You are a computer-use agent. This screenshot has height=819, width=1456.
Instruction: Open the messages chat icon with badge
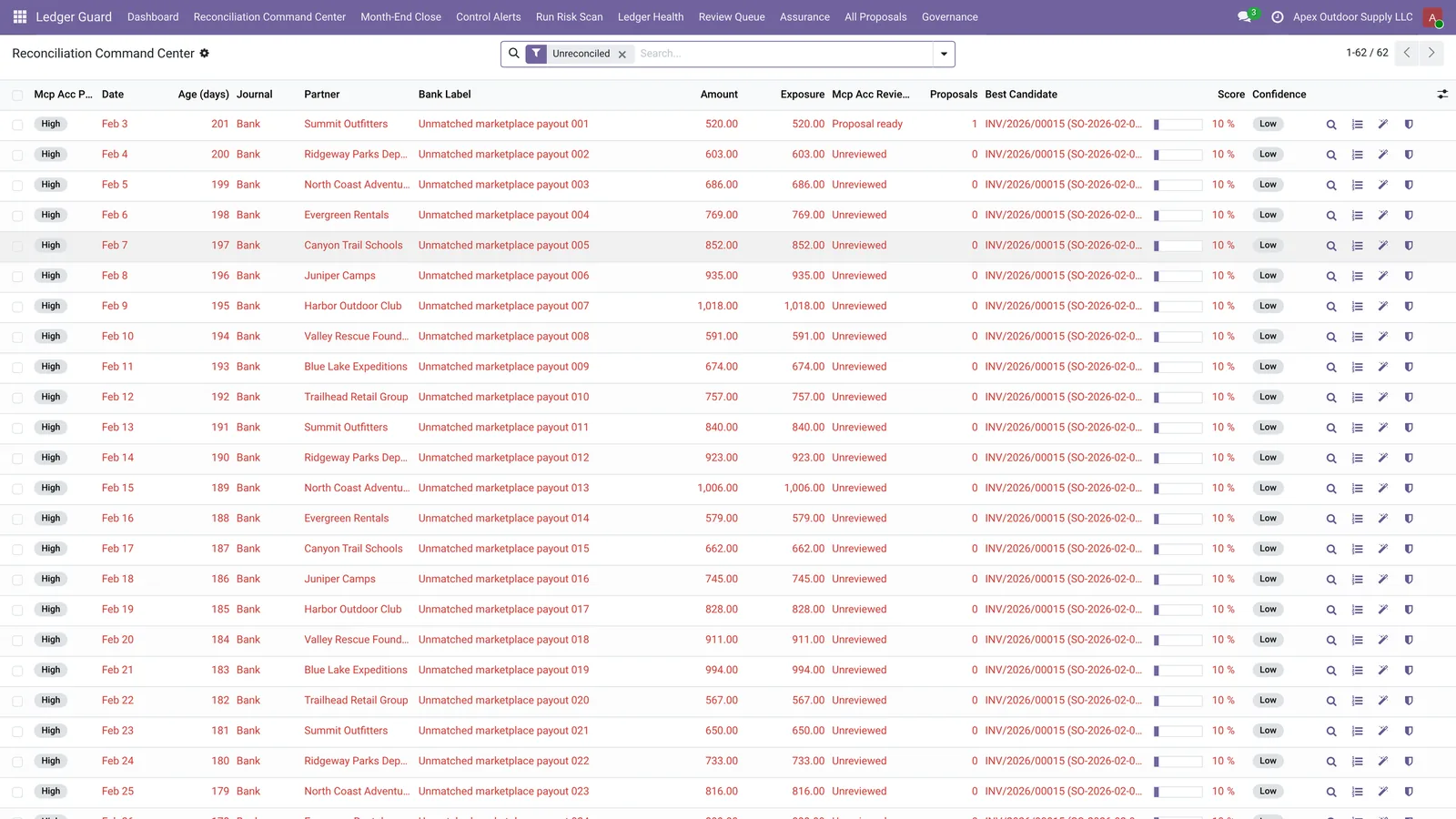(1246, 16)
